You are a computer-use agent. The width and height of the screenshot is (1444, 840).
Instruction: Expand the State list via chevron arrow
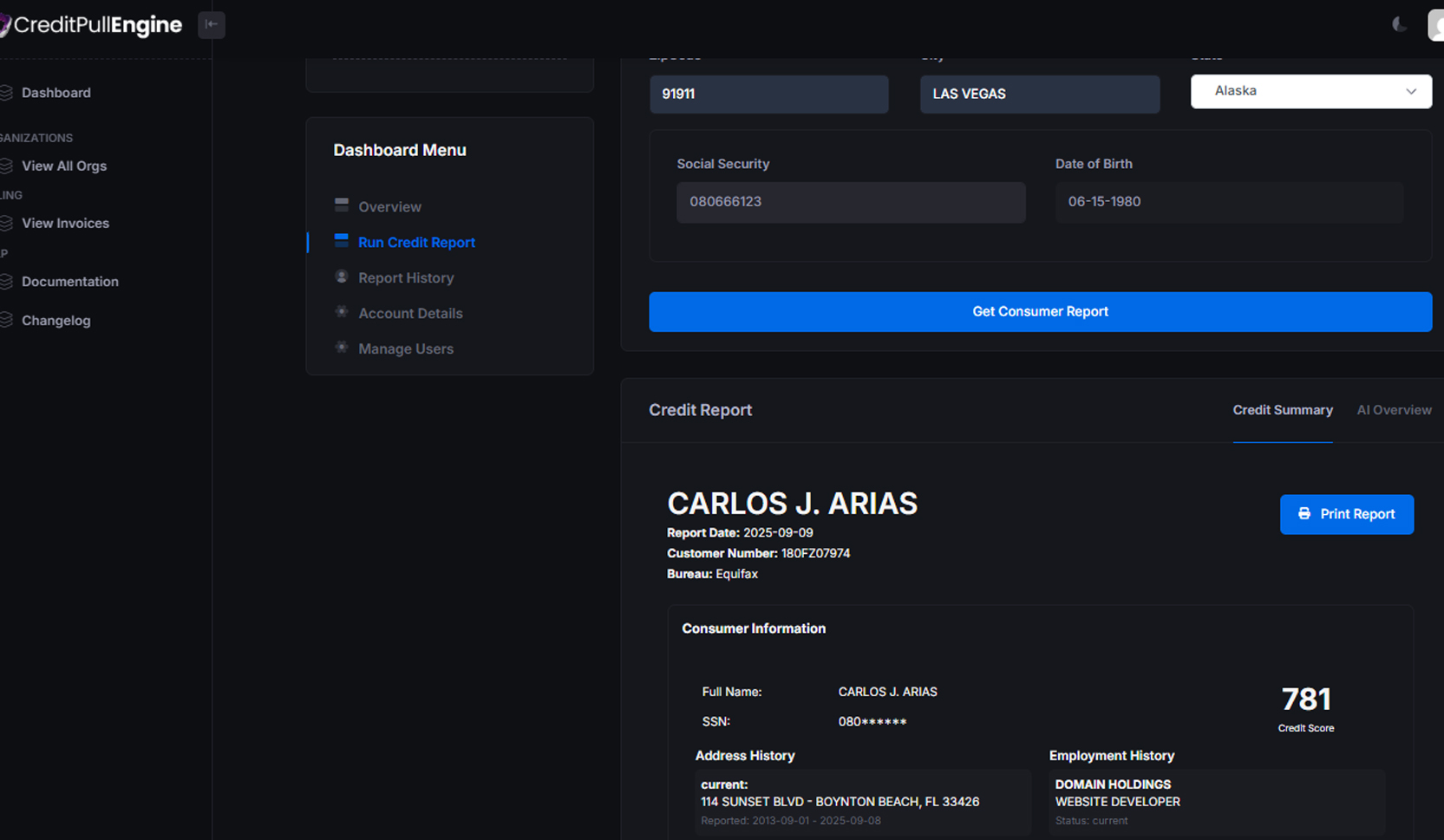pyautogui.click(x=1411, y=91)
